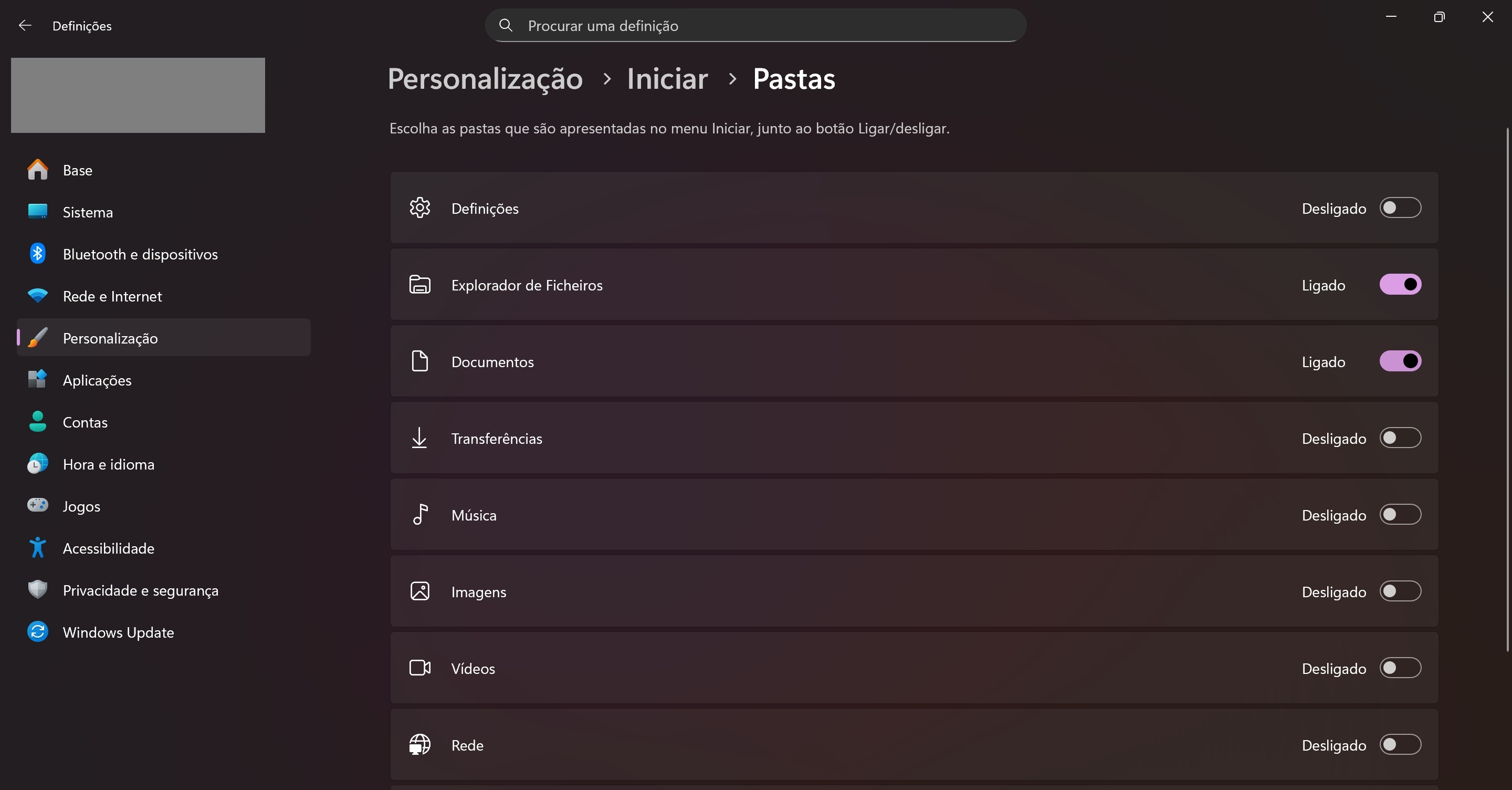Enable the Definições folder toggle
The width and height of the screenshot is (1512, 790).
(x=1400, y=208)
